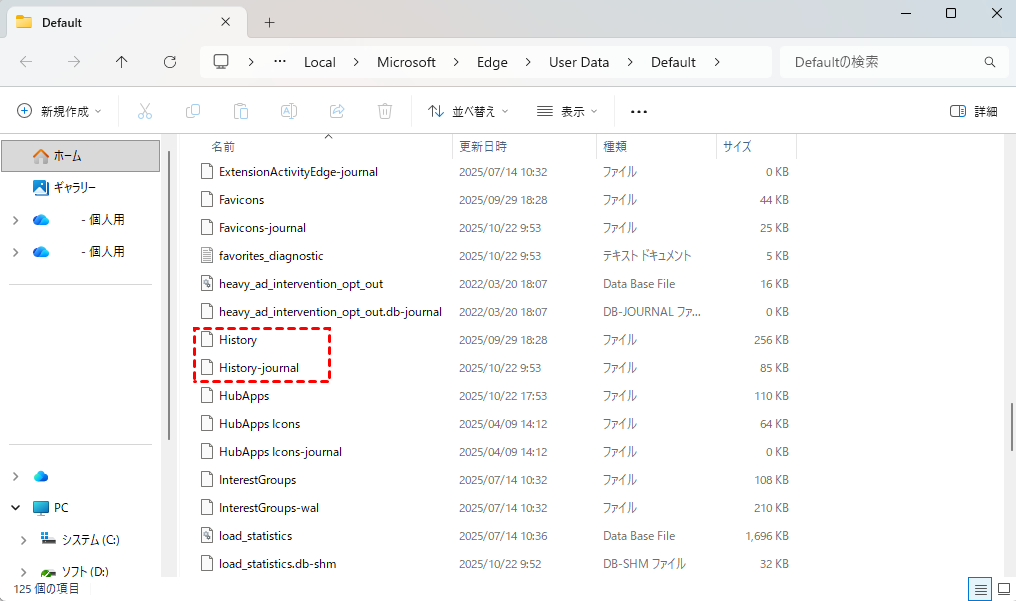Click the Delete trash can icon

385,111
